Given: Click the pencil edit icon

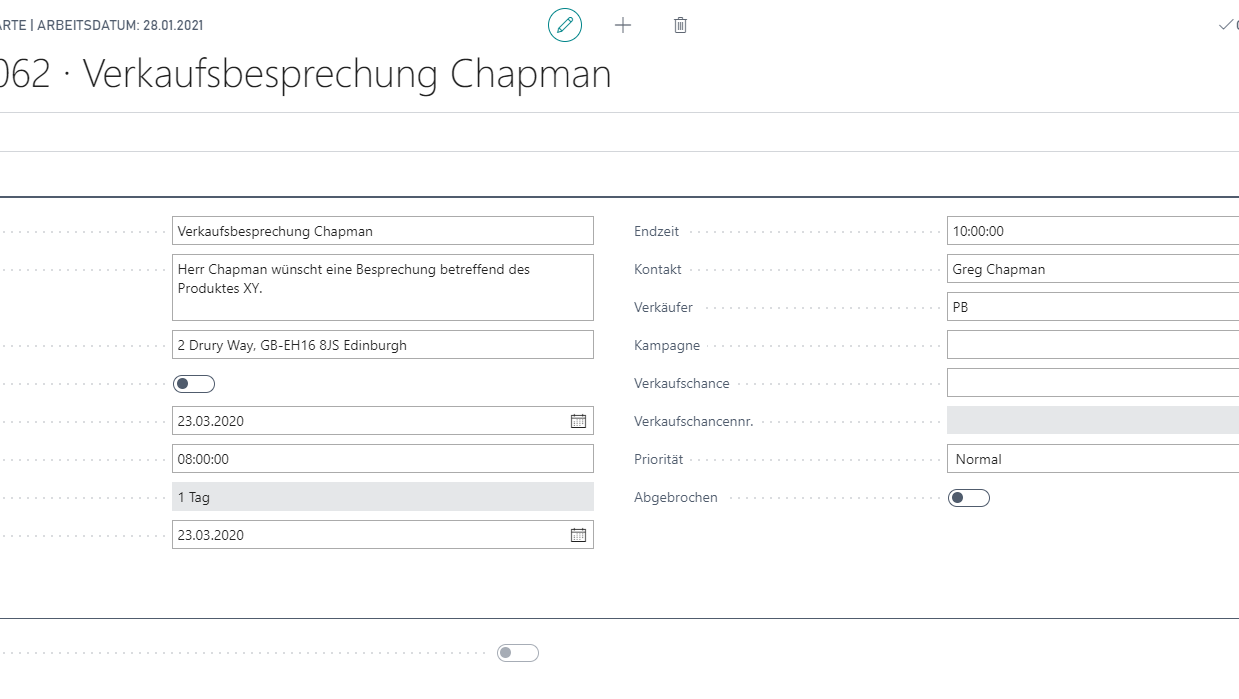Looking at the screenshot, I should (565, 25).
